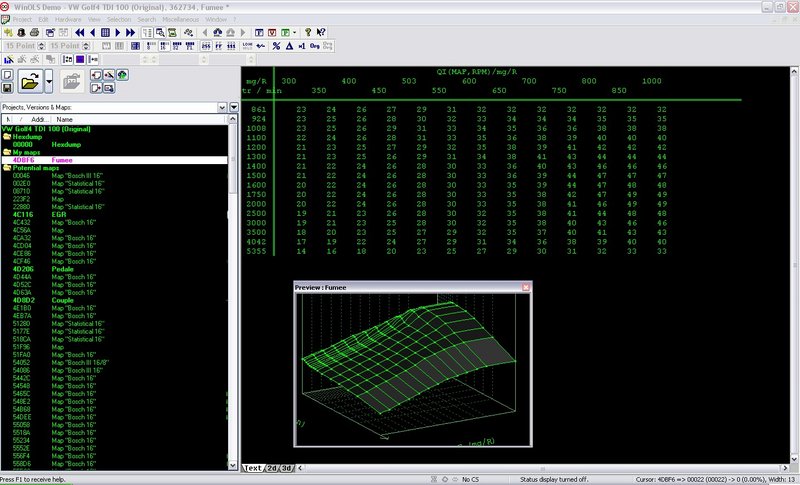Screen dimensions: 800x485
Task: Click the green scroll map icon
Action: tap(172, 33)
